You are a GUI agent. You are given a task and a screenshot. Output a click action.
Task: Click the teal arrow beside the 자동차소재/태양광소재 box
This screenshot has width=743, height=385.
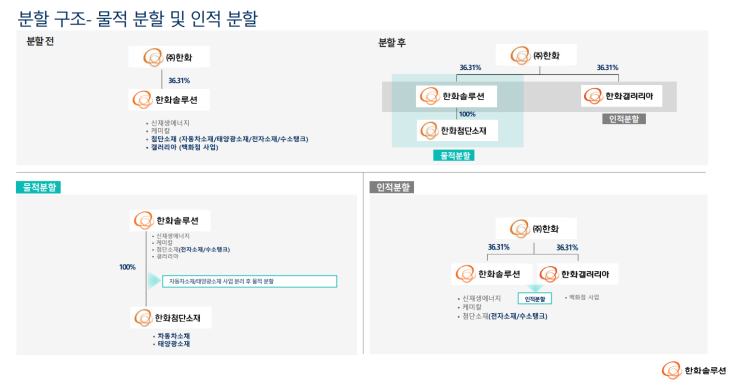[x=154, y=281]
